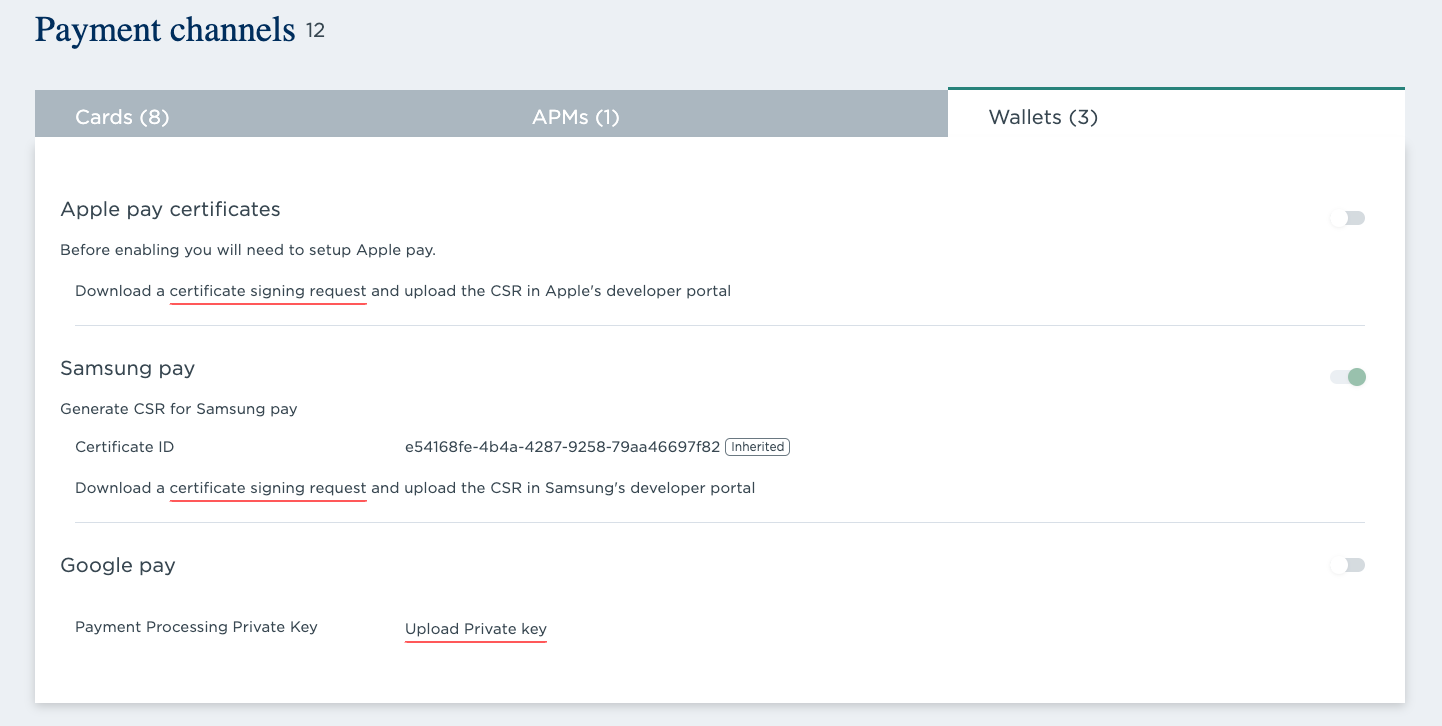The height and width of the screenshot is (726, 1442).
Task: Click the Apple pay certificates section title
Action: [170, 210]
